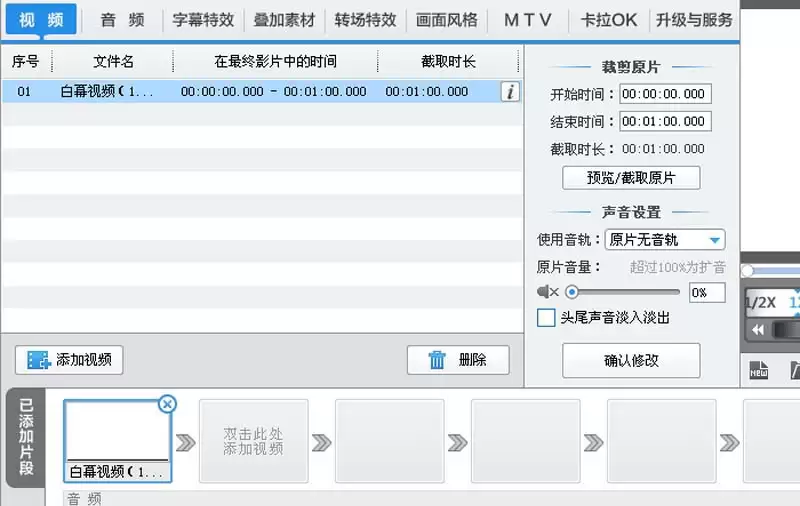Viewport: 800px width, 506px height.
Task: Click the volume percentage field showing 0%
Action: 707,292
